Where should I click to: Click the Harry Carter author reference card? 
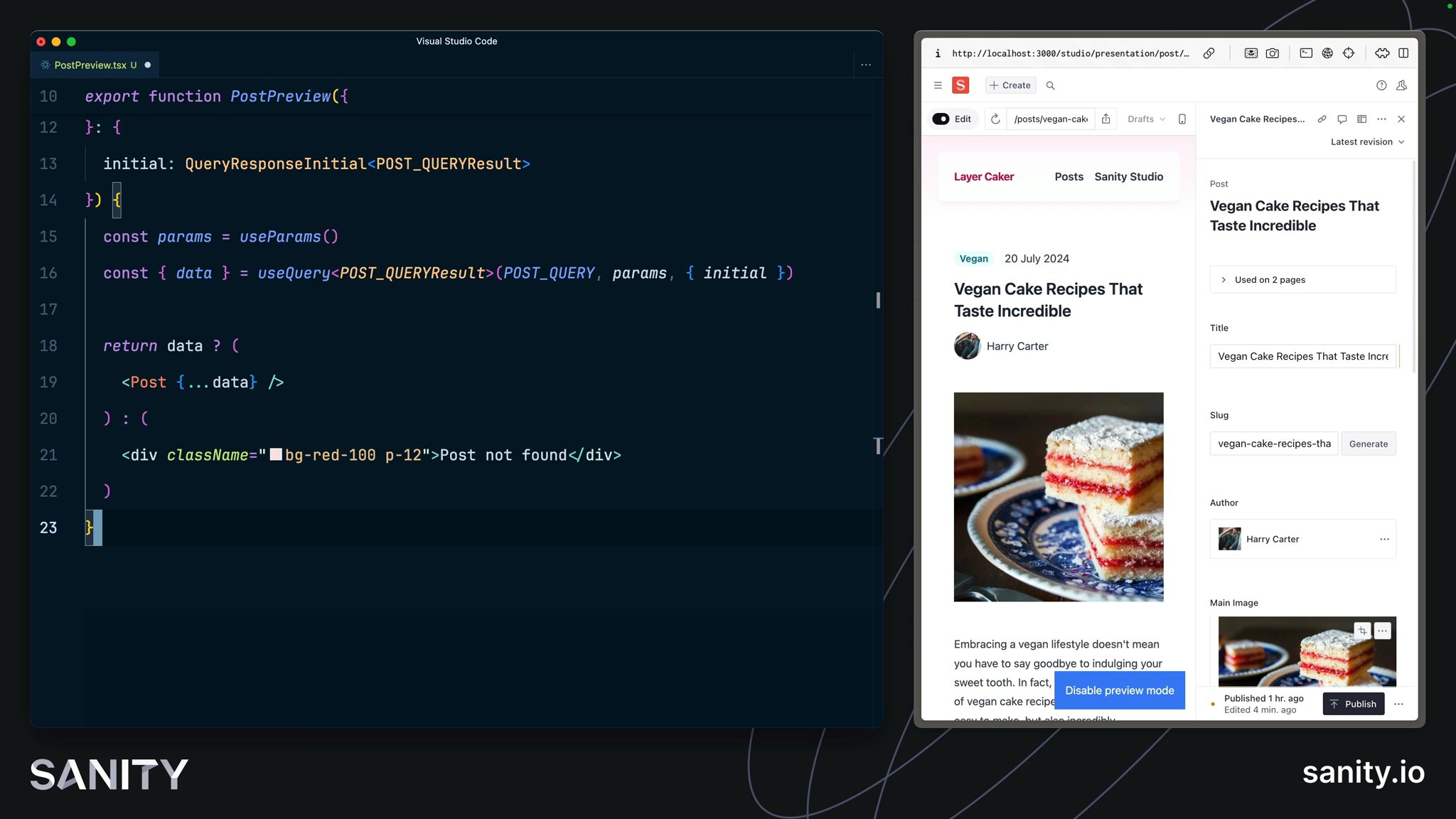1302,539
